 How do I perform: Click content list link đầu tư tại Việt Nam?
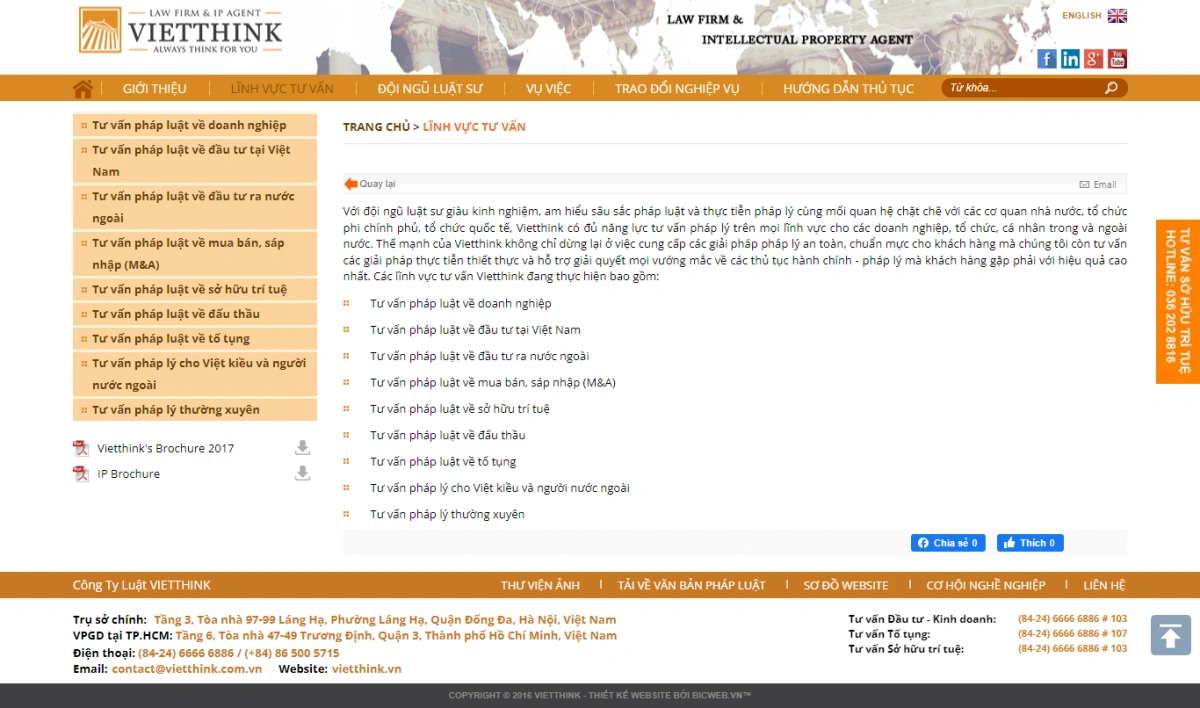(475, 330)
